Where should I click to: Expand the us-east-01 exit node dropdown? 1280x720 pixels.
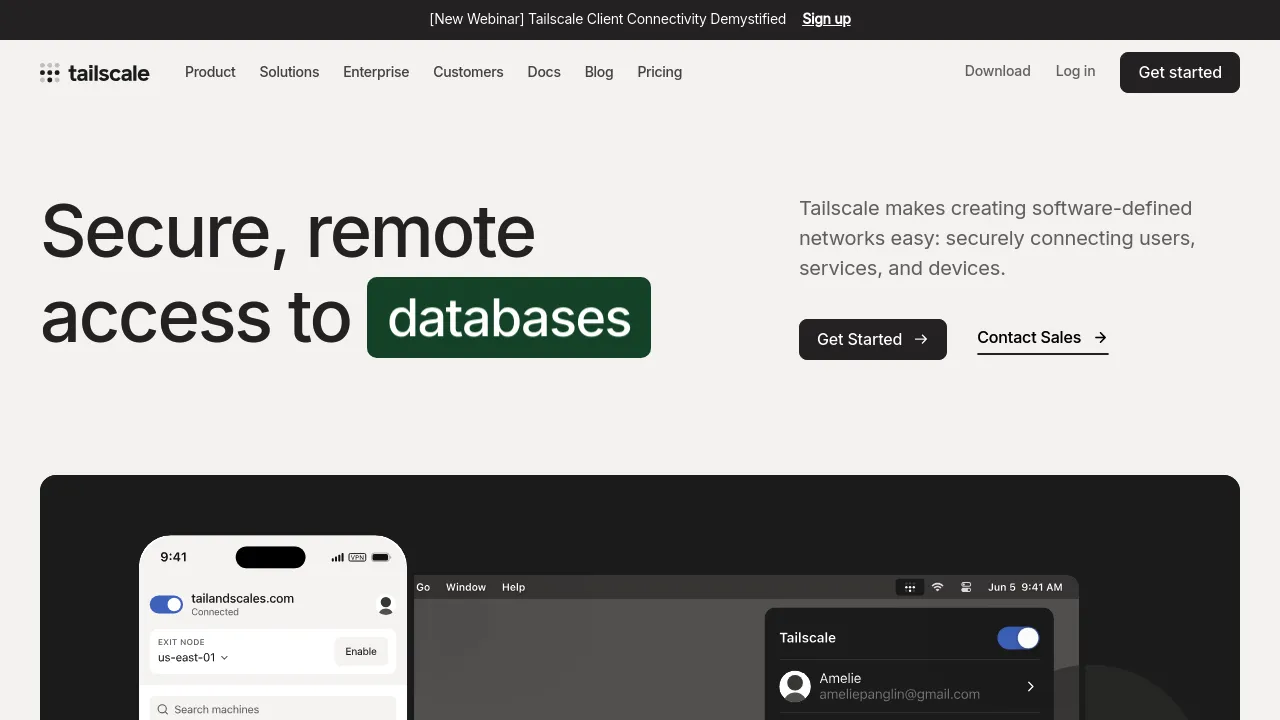tap(223, 658)
